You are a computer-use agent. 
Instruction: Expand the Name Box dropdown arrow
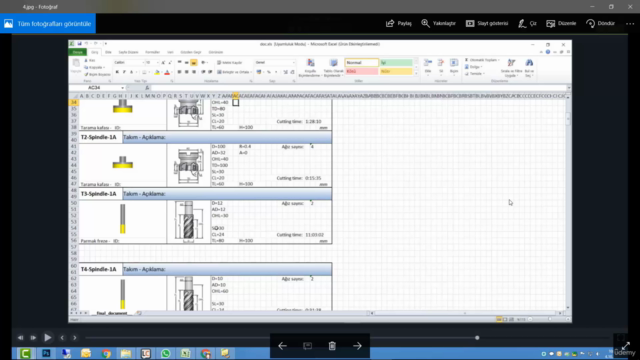pyautogui.click(x=122, y=88)
